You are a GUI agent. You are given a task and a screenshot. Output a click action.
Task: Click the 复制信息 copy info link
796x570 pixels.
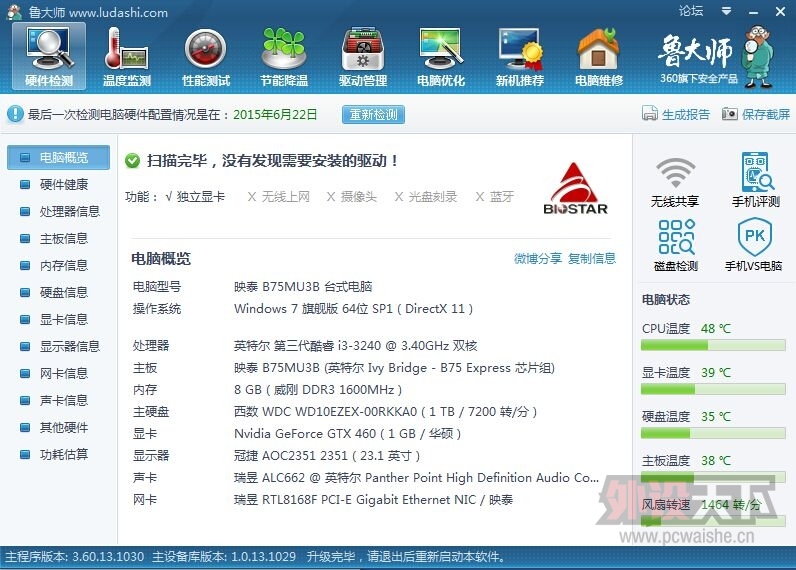tap(591, 258)
